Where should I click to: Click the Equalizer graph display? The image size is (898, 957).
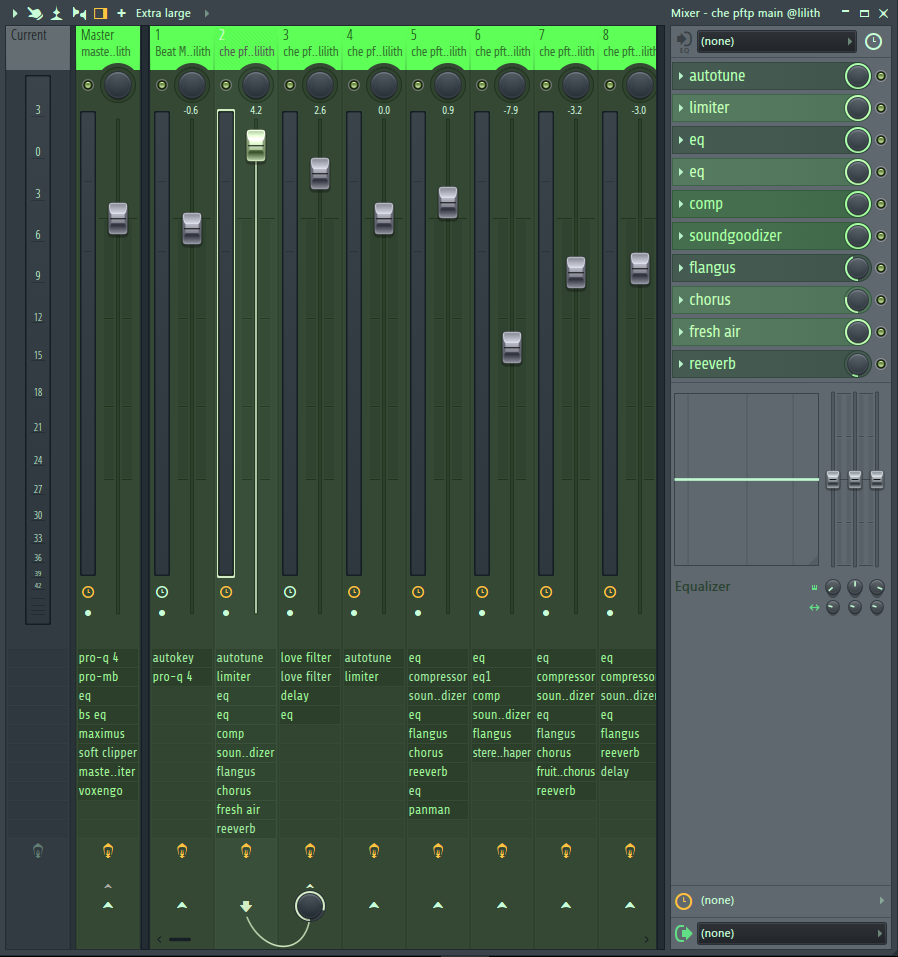tap(746, 480)
